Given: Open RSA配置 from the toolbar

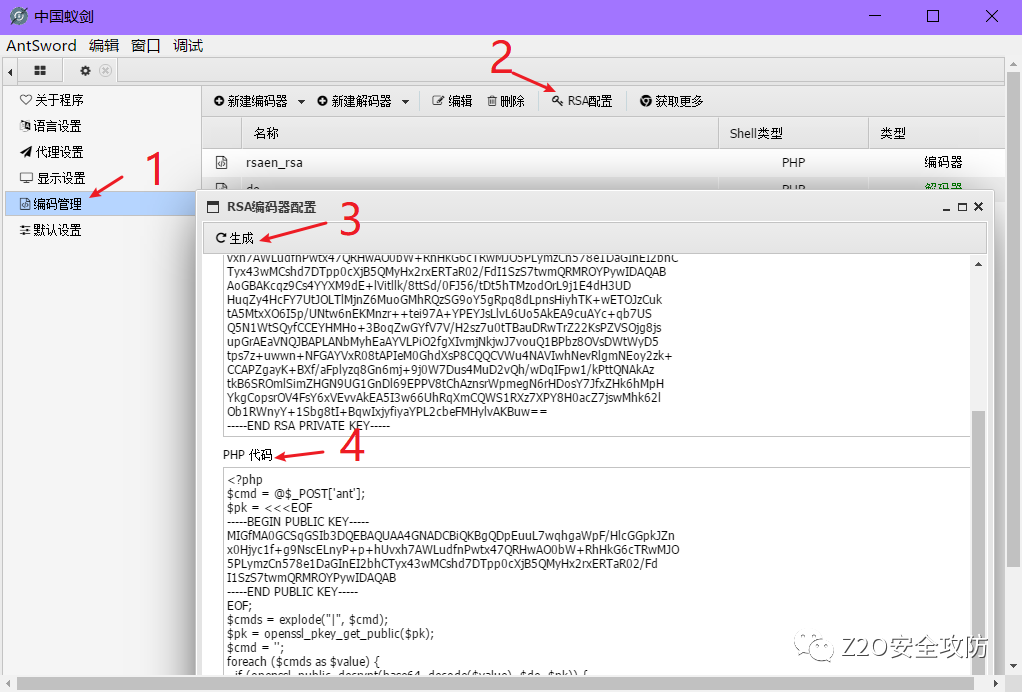Looking at the screenshot, I should coord(582,101).
